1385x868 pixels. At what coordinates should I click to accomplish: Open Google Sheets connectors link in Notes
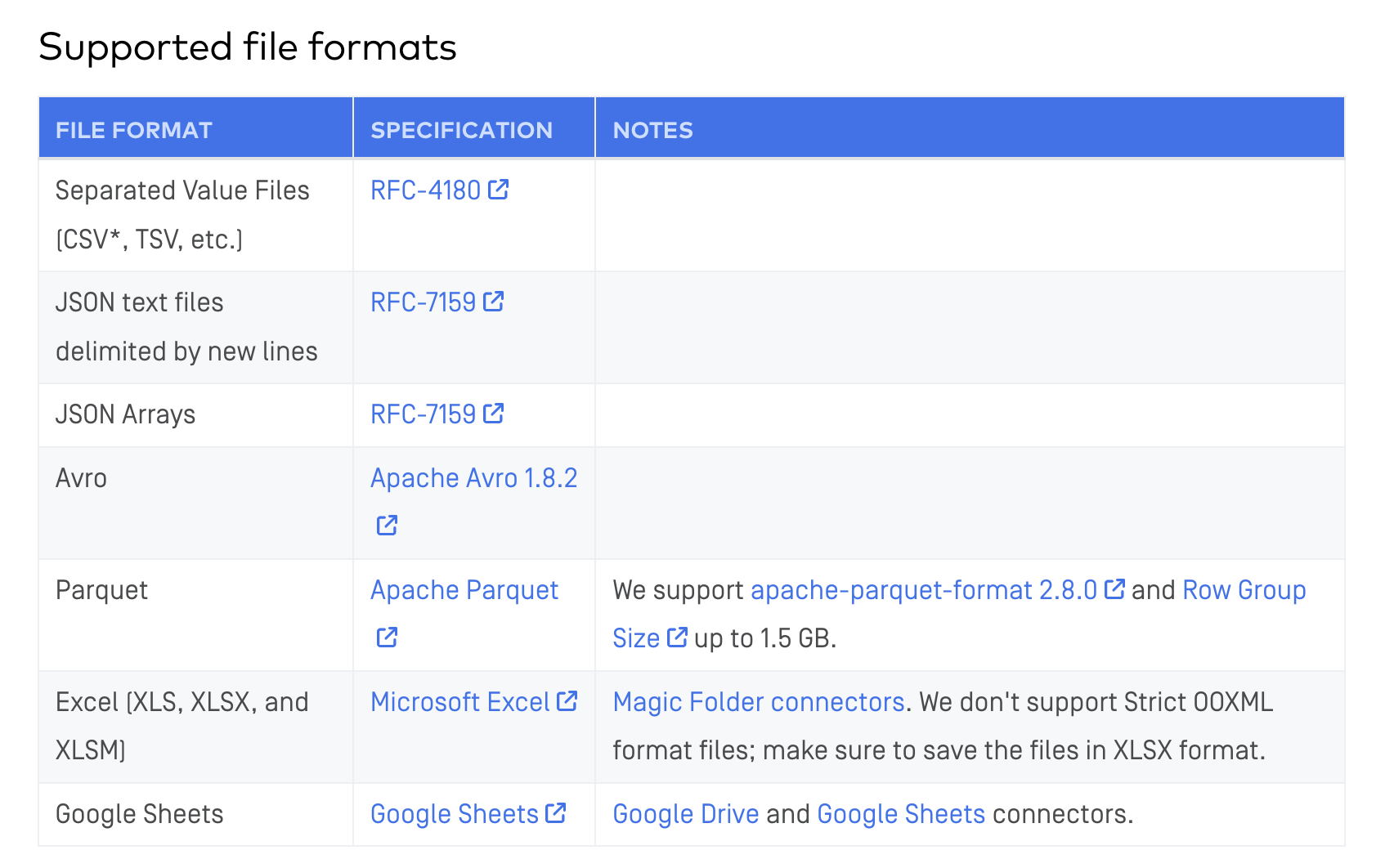pyautogui.click(x=900, y=814)
